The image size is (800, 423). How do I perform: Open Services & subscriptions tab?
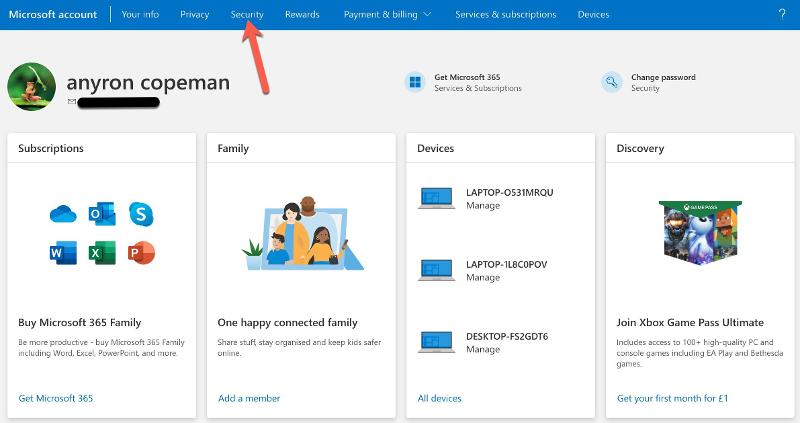click(x=506, y=14)
